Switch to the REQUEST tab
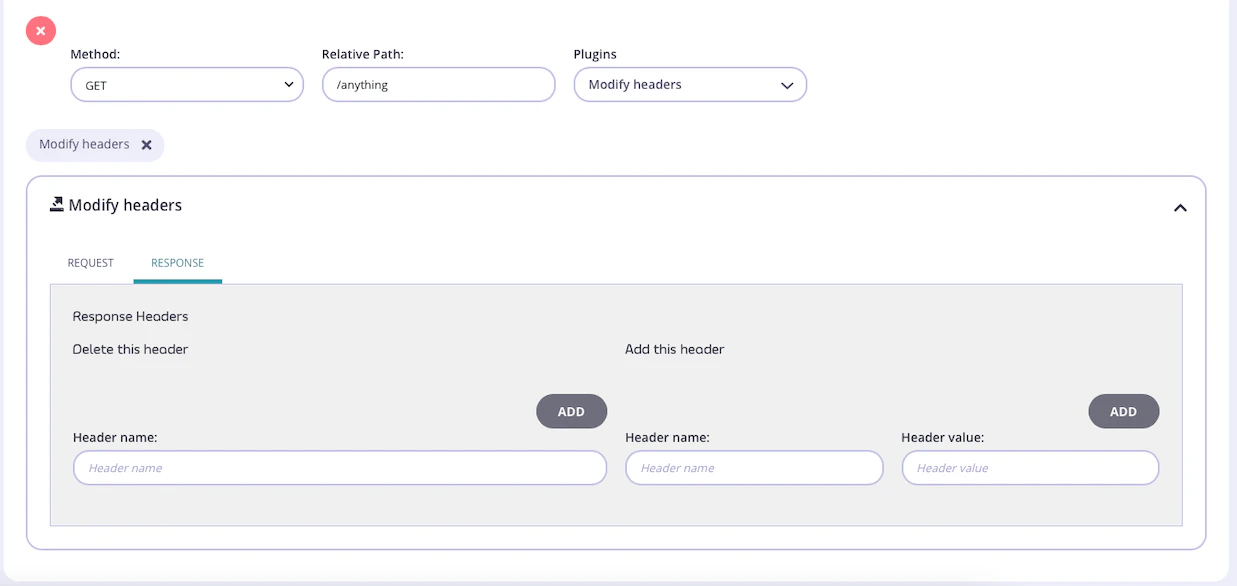The image size is (1237, 586). 90,262
